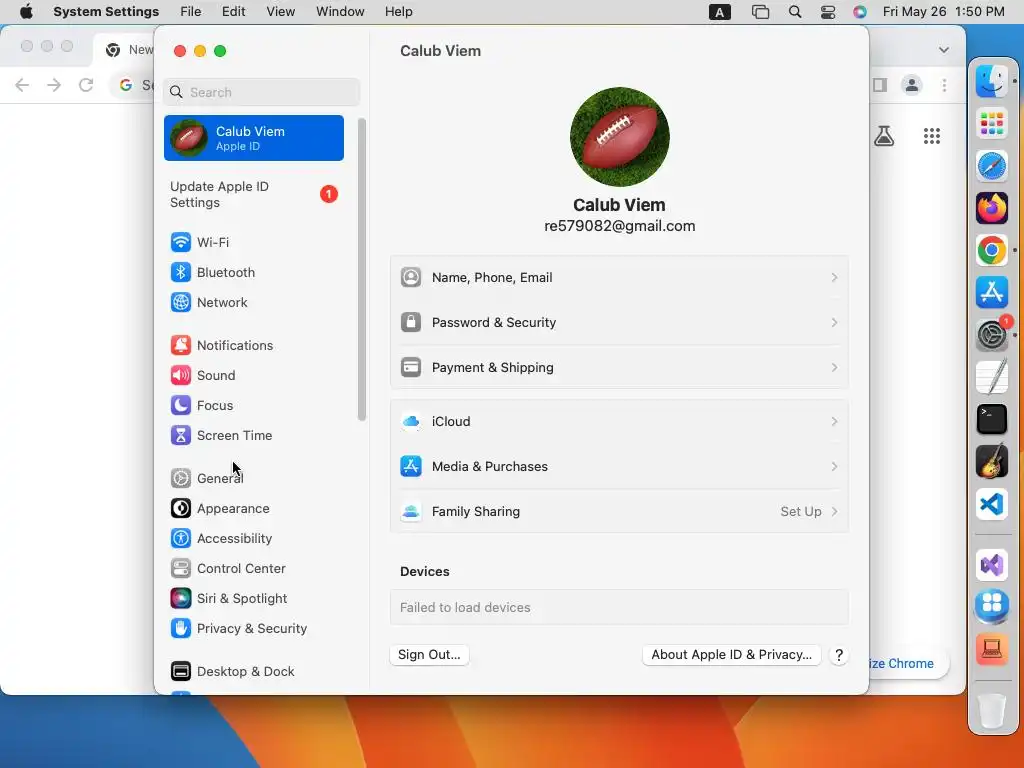This screenshot has height=768, width=1024.
Task: Select Sound in sidebar
Action: point(203,376)
